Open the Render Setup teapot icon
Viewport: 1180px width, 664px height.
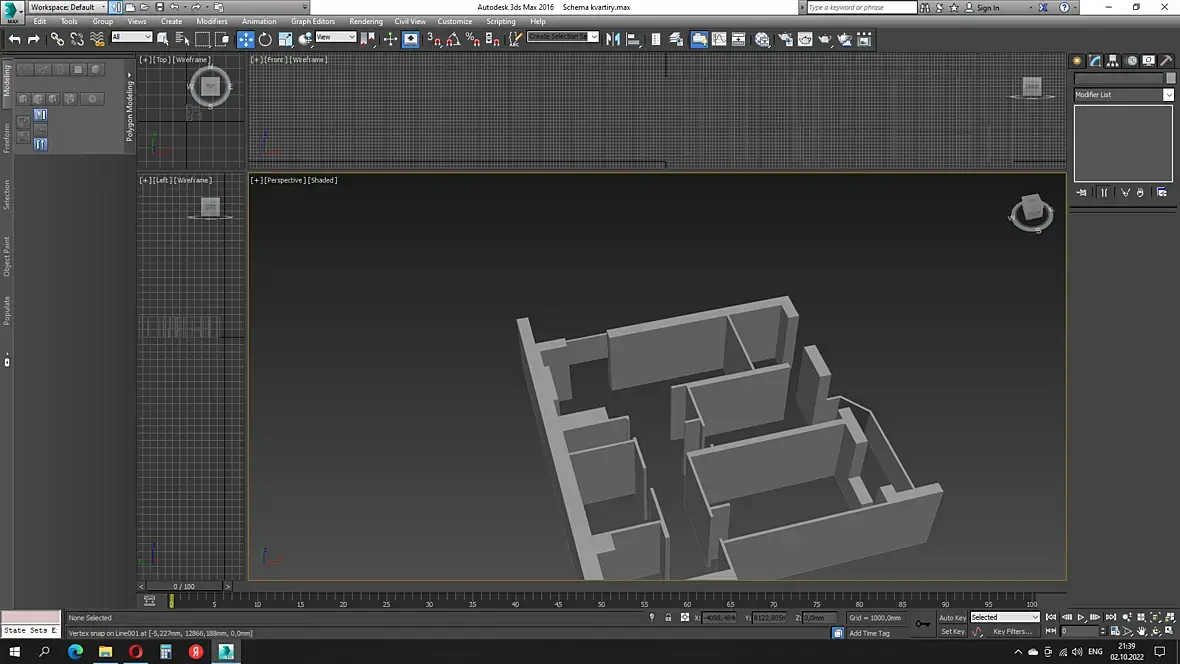click(x=785, y=39)
